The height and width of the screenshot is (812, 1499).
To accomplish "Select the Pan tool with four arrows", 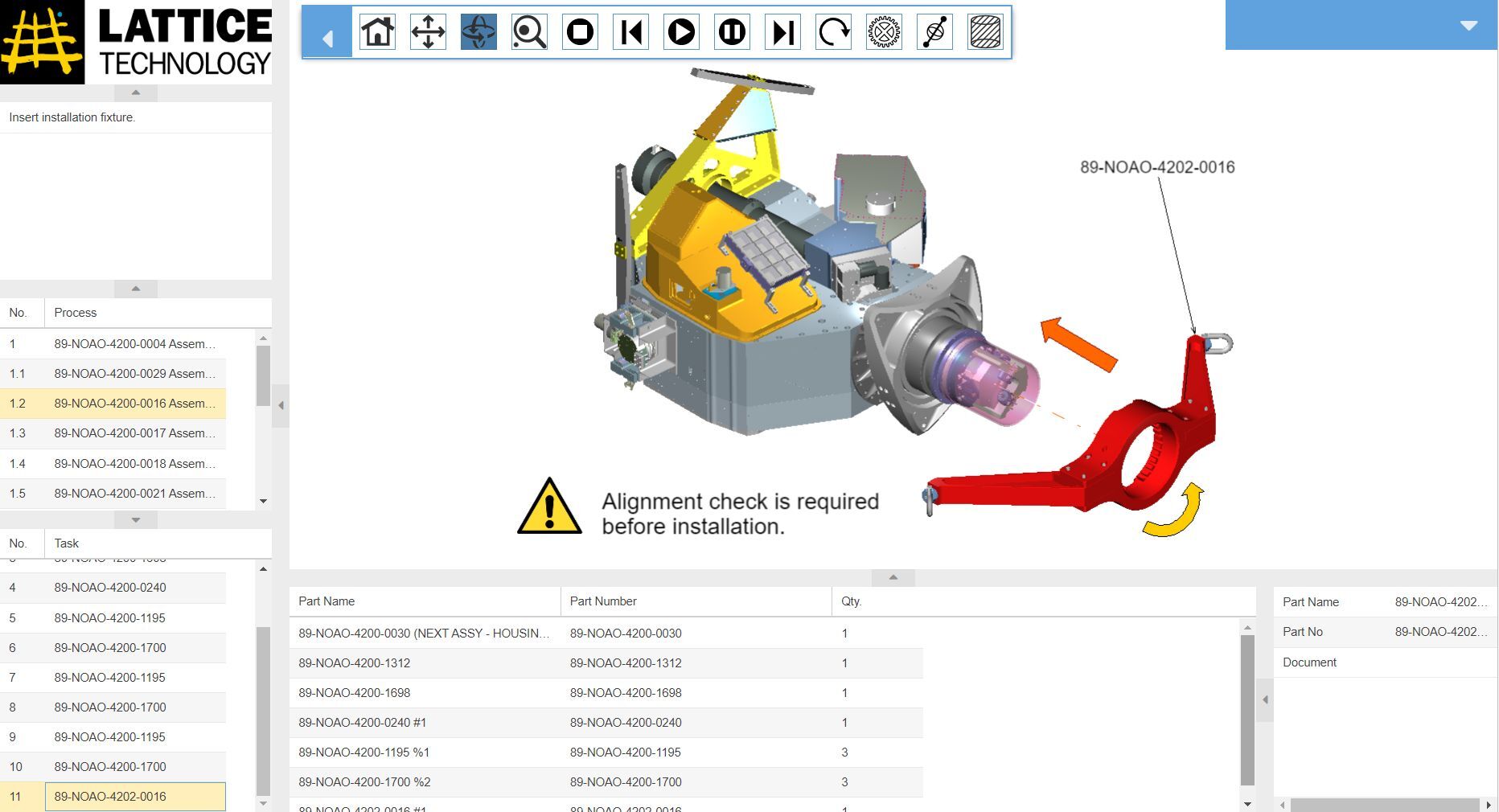I will (x=428, y=32).
